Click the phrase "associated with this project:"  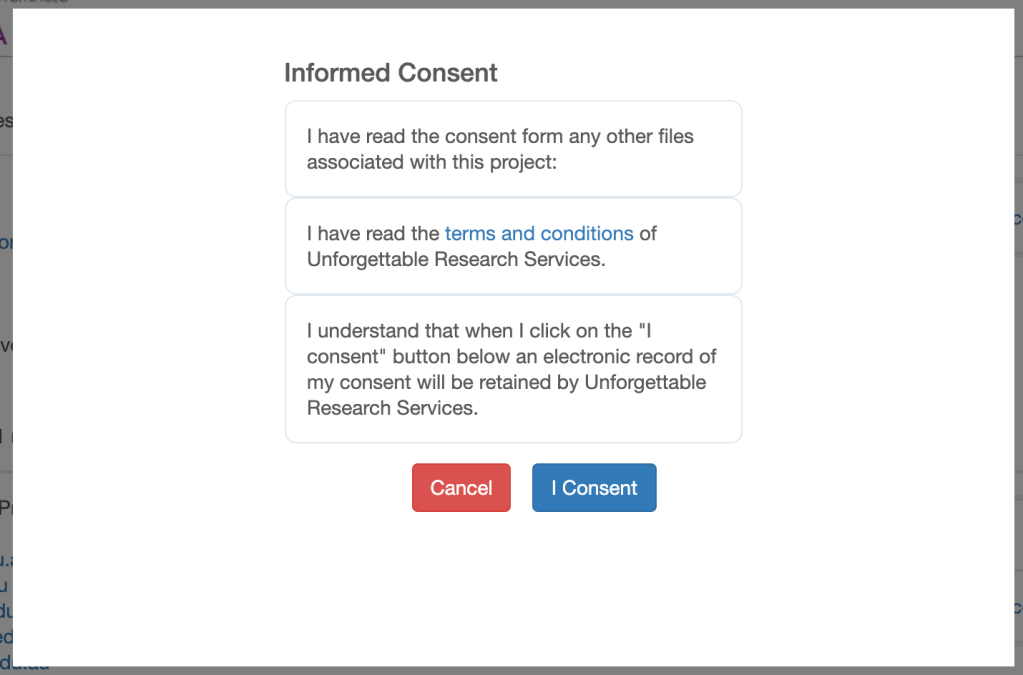coord(432,162)
